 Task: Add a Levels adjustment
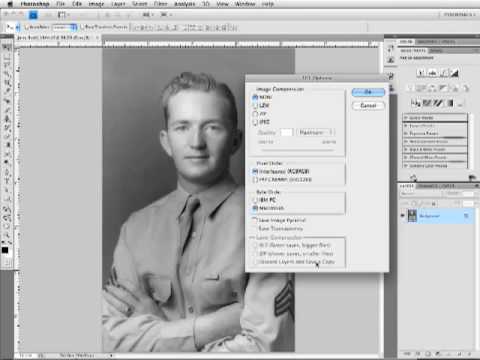[x=432, y=73]
